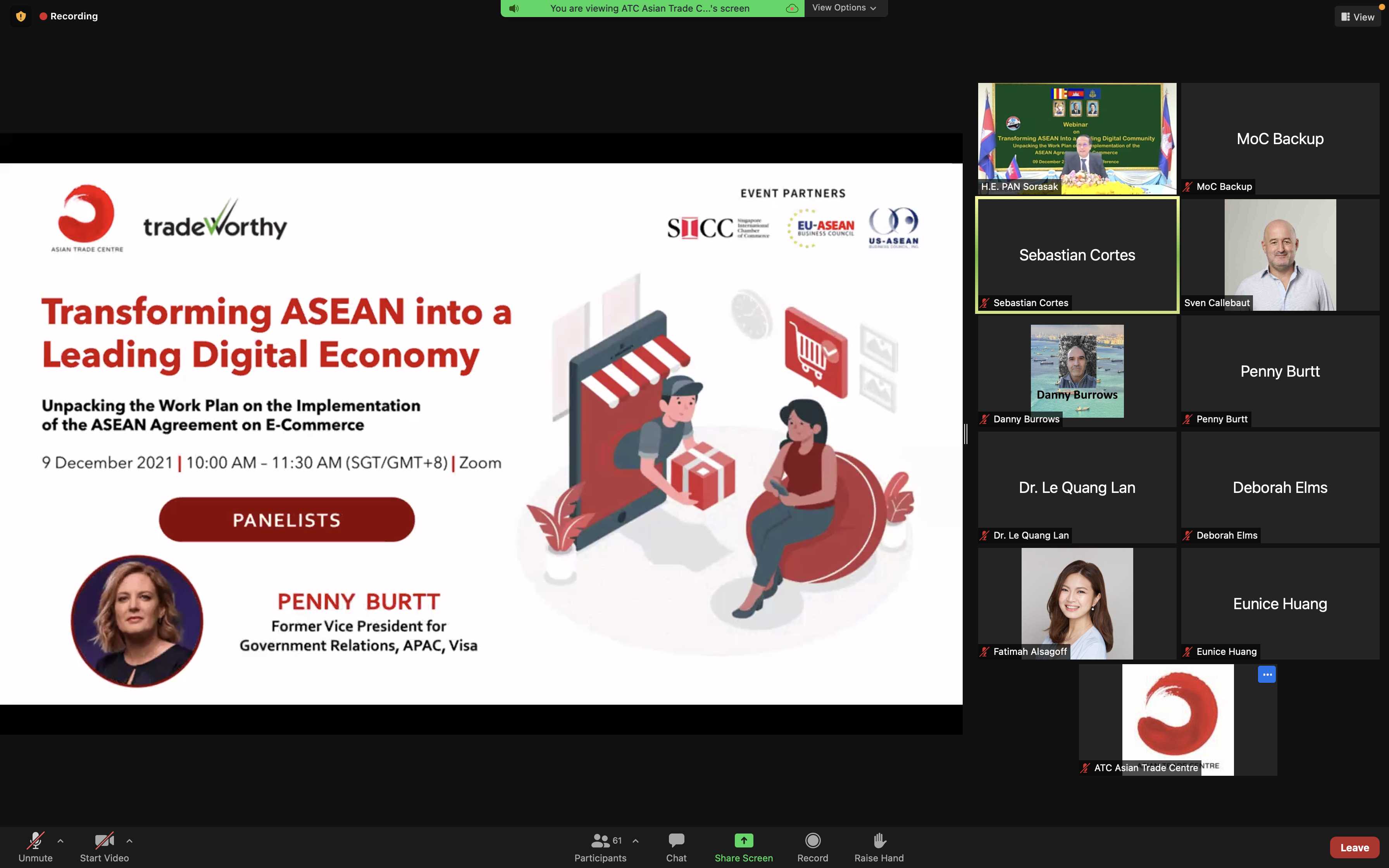
Task: Click the 'Sven Callebaut' name label
Action: click(1217, 303)
